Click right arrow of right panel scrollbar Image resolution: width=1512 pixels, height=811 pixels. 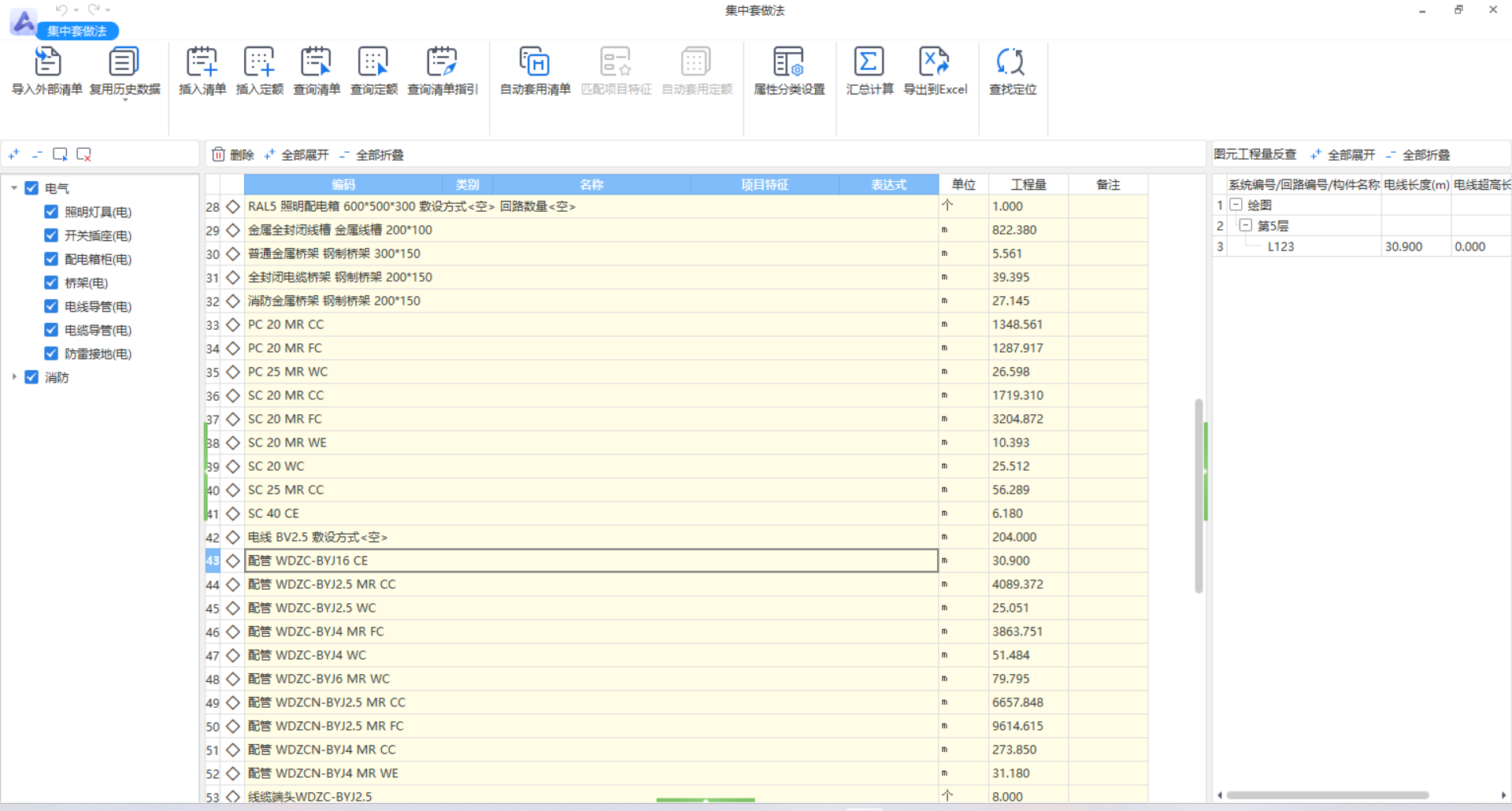pyautogui.click(x=1503, y=795)
